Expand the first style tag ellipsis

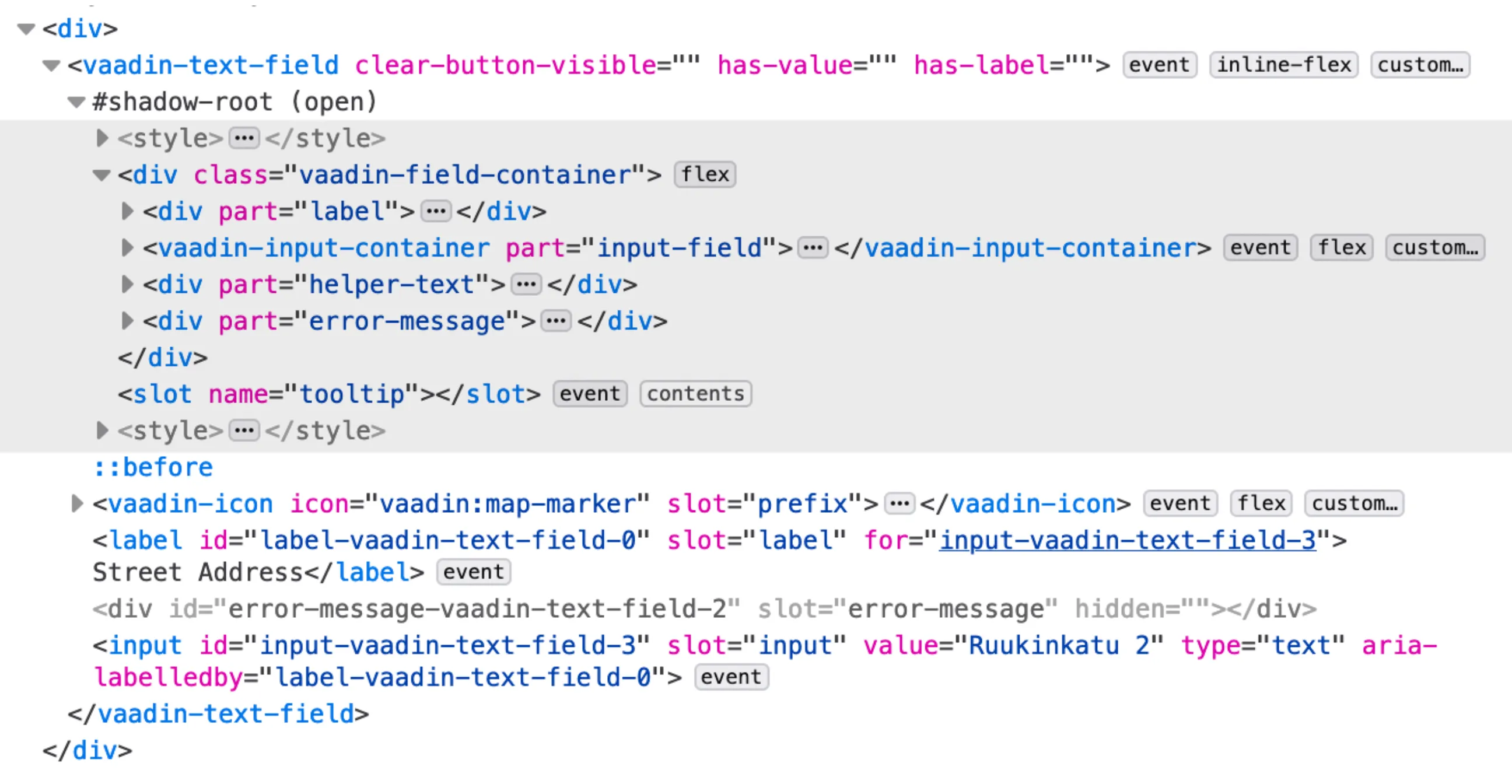coord(244,138)
